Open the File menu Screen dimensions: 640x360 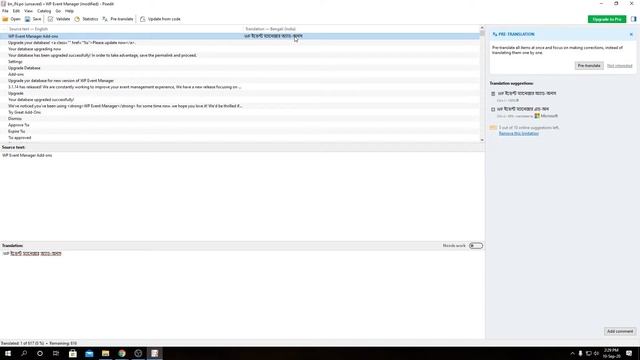click(x=5, y=11)
